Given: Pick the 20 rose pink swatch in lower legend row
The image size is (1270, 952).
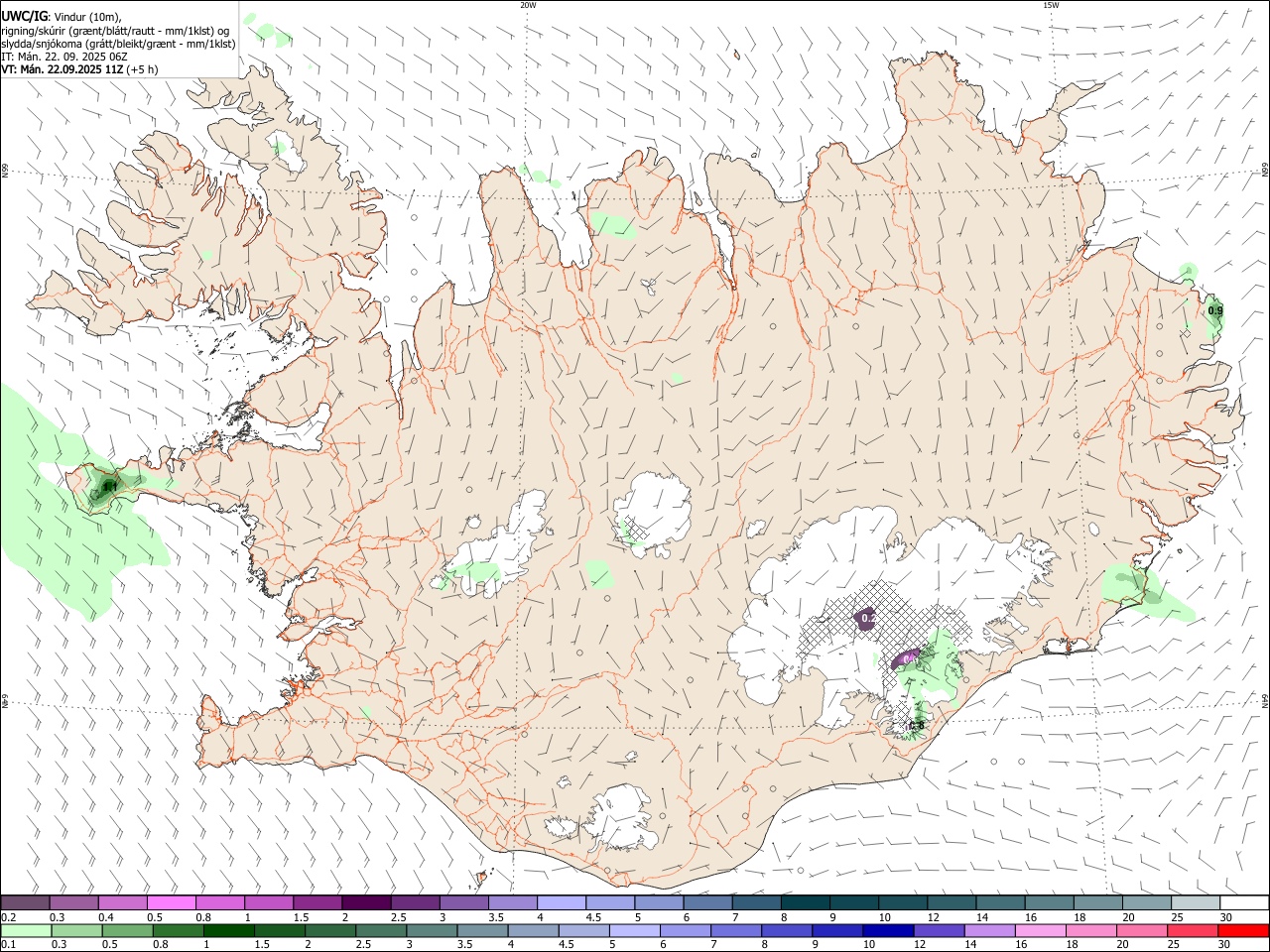Looking at the screenshot, I should pos(1142,930).
